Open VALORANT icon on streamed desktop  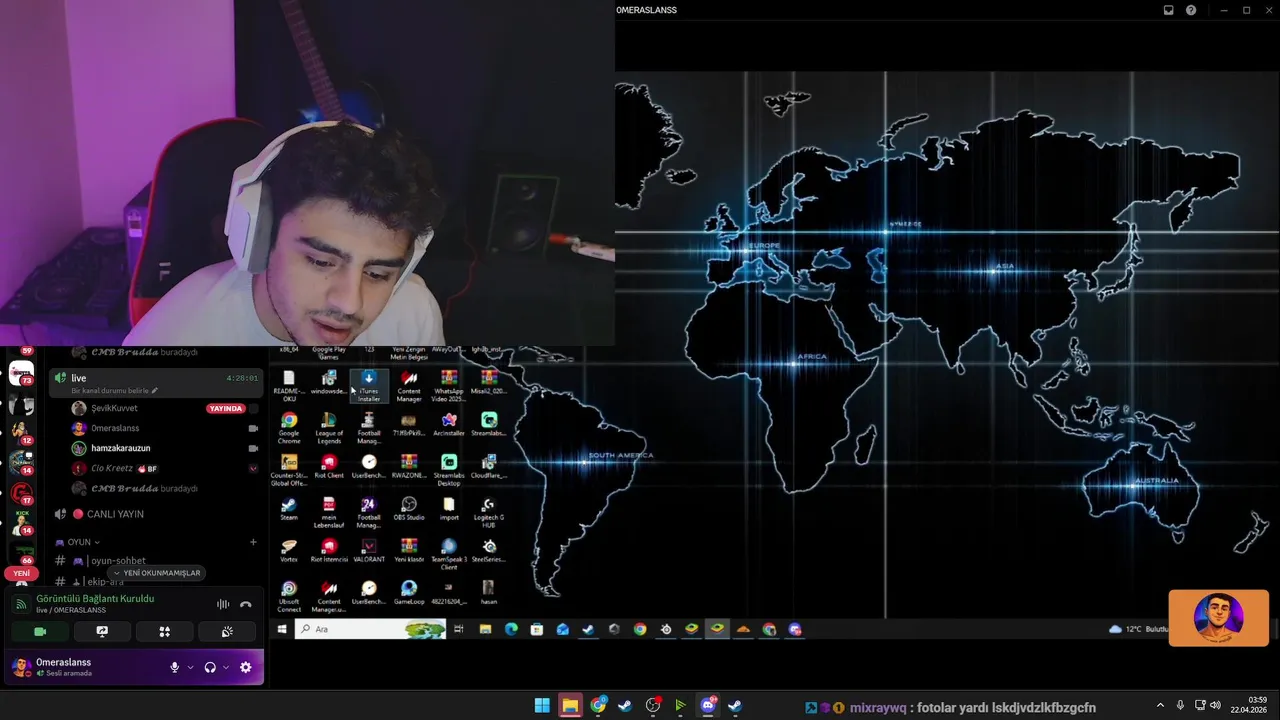point(369,551)
